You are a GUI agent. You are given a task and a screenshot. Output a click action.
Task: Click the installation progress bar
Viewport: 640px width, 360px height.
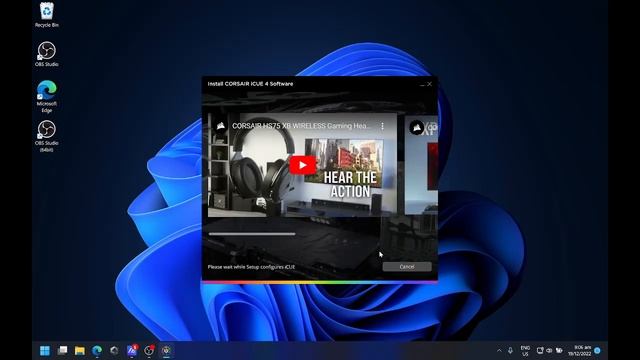pos(252,234)
